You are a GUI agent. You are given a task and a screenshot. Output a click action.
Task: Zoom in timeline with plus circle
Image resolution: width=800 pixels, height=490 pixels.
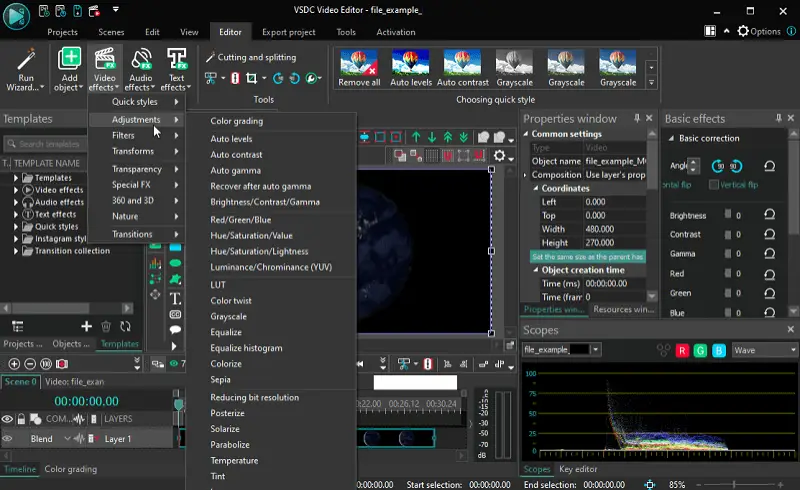pos(14,364)
